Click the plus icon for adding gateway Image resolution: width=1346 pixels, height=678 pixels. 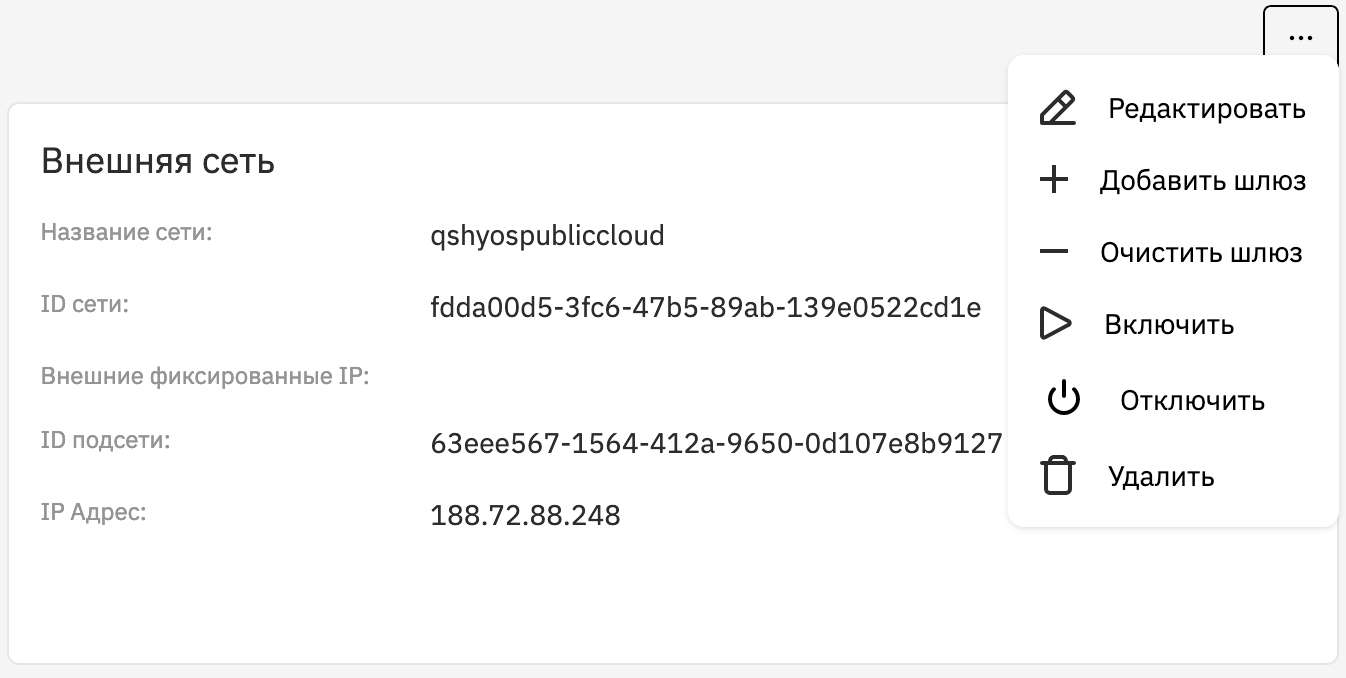coord(1054,181)
